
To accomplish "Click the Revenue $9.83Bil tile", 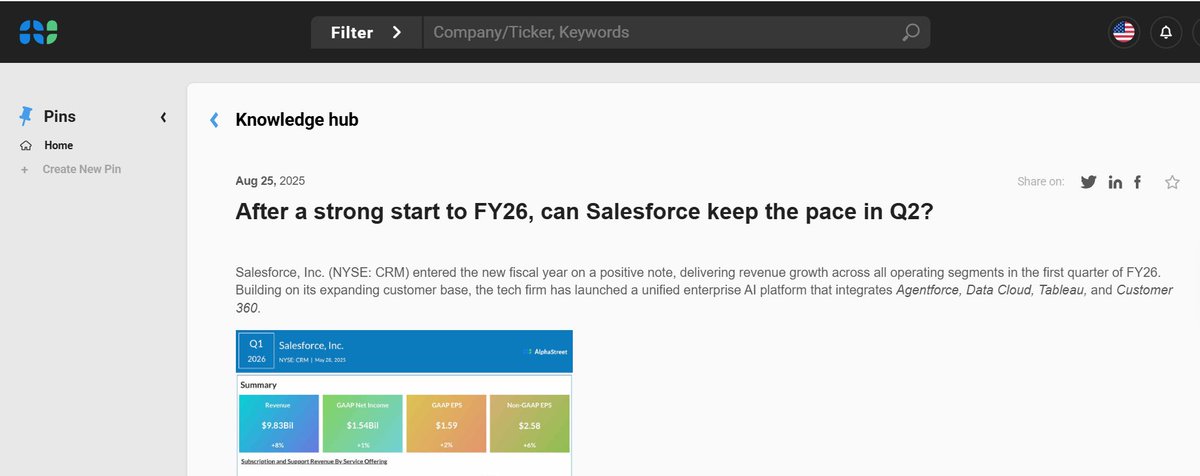I will click(279, 423).
